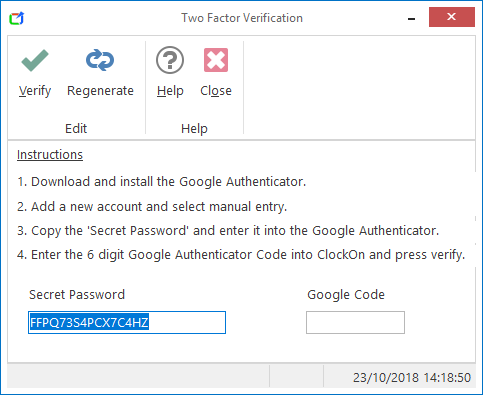Select the Edit ribbon group label

(x=76, y=128)
